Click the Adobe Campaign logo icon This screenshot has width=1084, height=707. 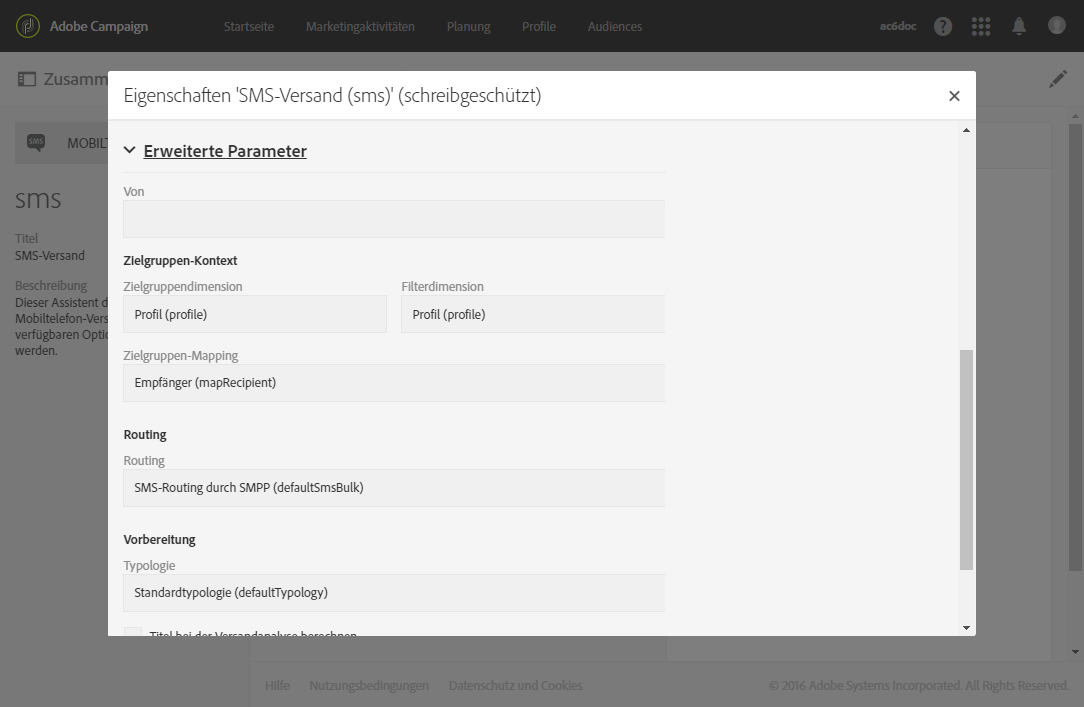28,26
